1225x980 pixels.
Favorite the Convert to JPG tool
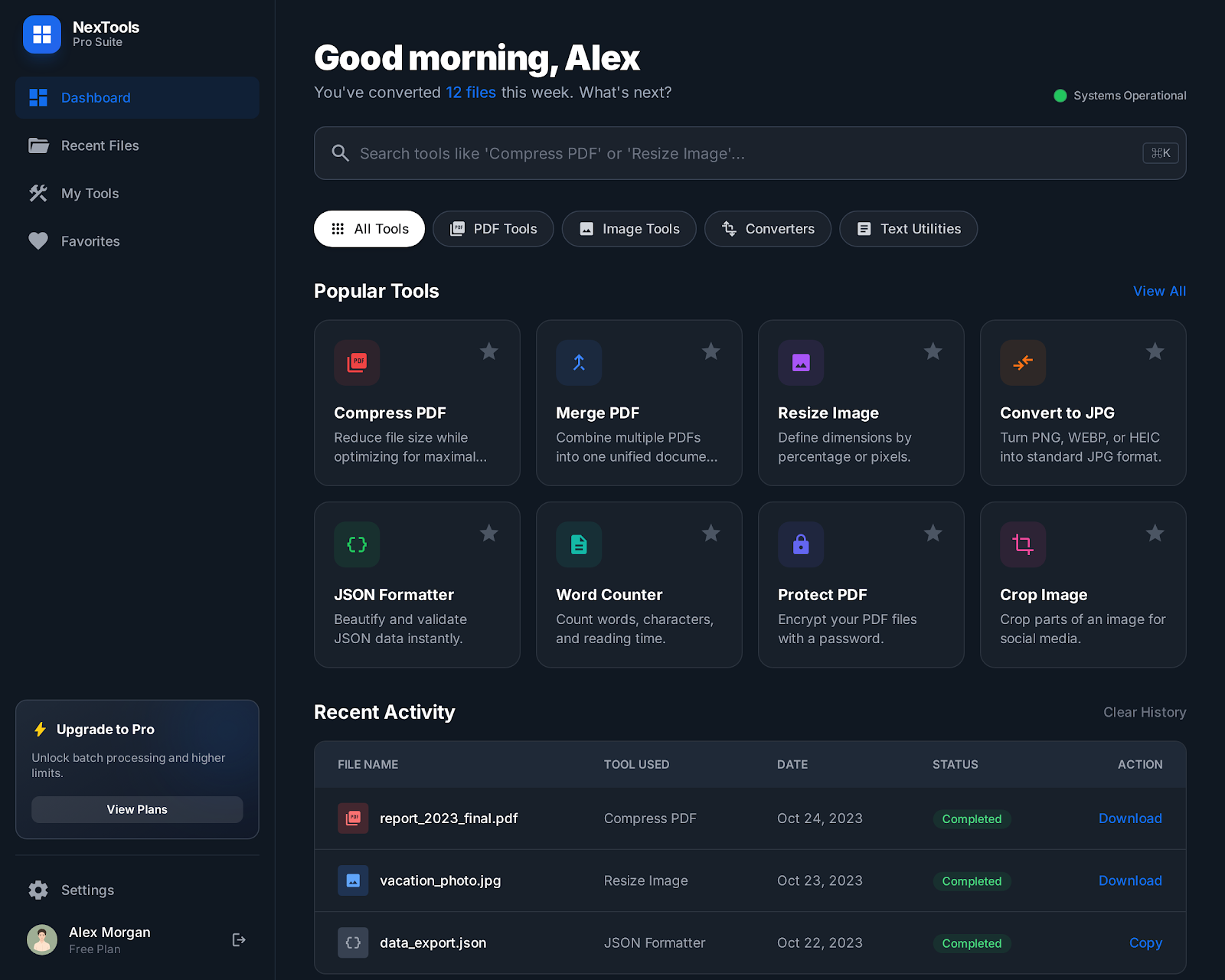1155,351
